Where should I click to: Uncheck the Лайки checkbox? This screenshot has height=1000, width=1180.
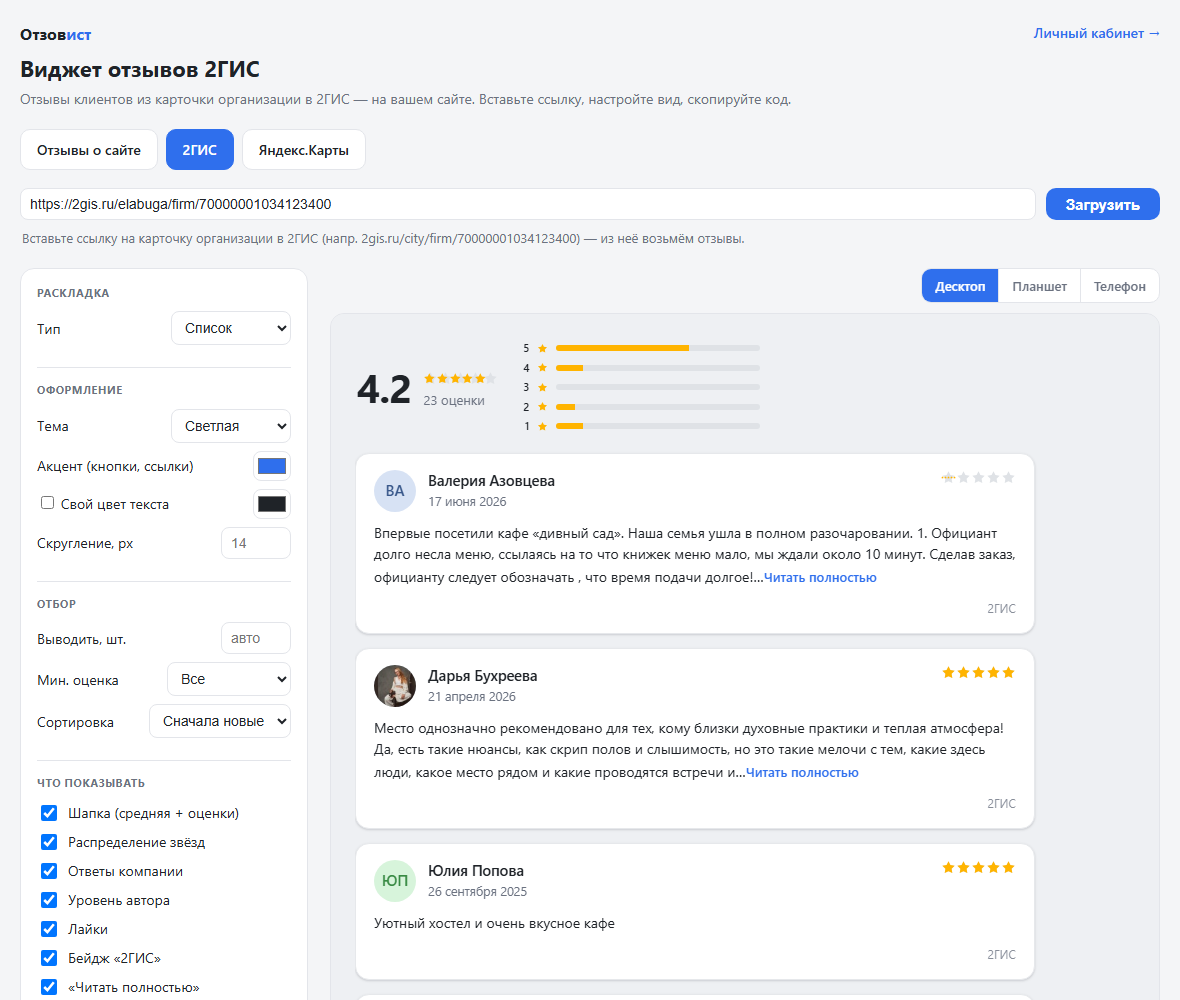(49, 929)
